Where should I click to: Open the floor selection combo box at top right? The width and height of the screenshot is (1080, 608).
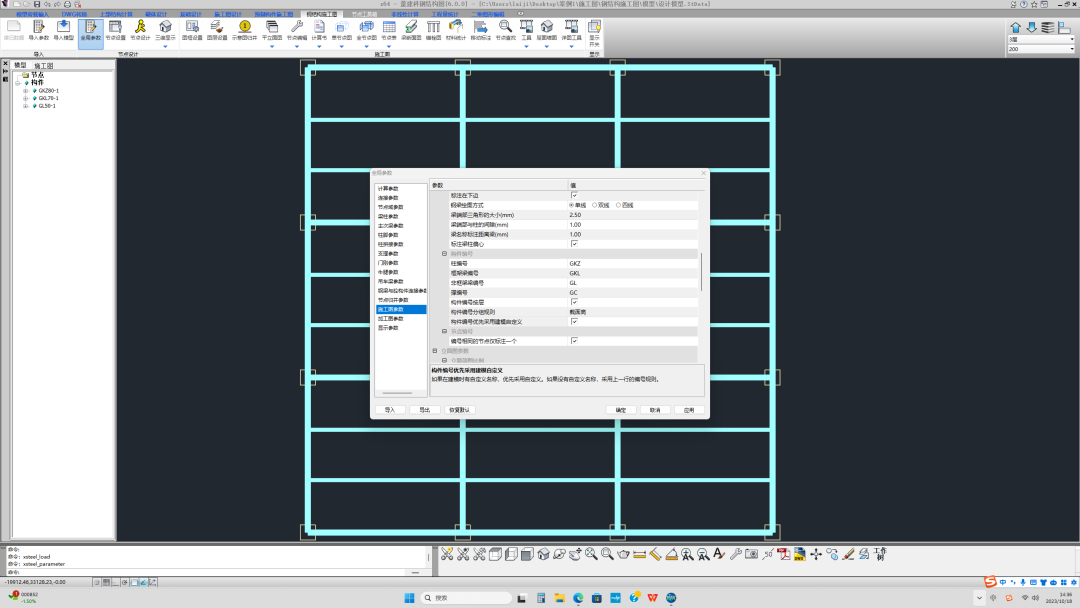[x=1041, y=40]
